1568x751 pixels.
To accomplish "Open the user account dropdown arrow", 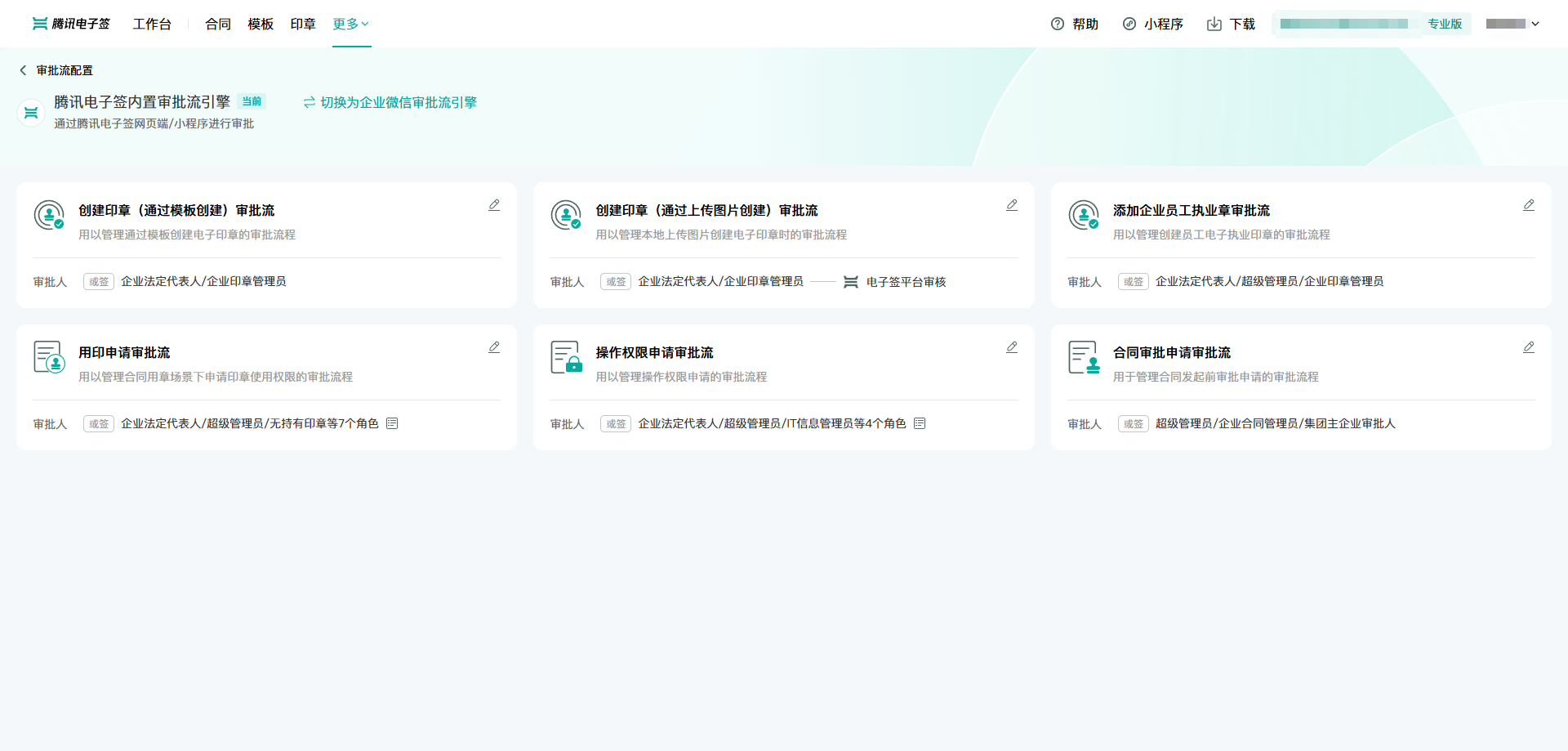I will 1535,24.
